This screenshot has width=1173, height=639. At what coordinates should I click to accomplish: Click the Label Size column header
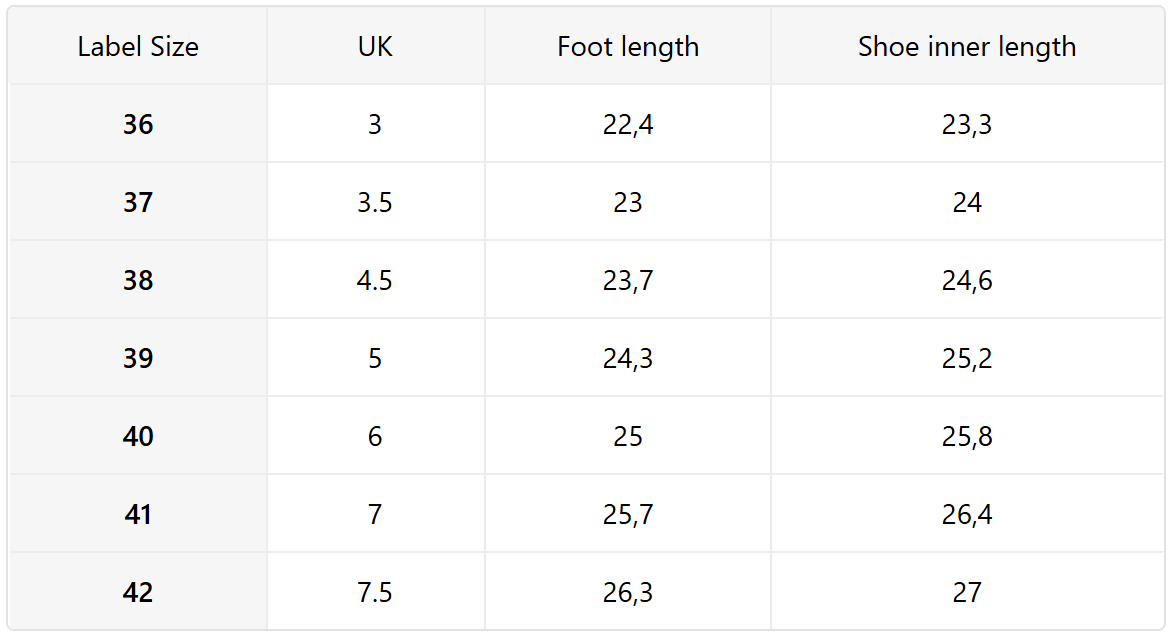[x=138, y=47]
